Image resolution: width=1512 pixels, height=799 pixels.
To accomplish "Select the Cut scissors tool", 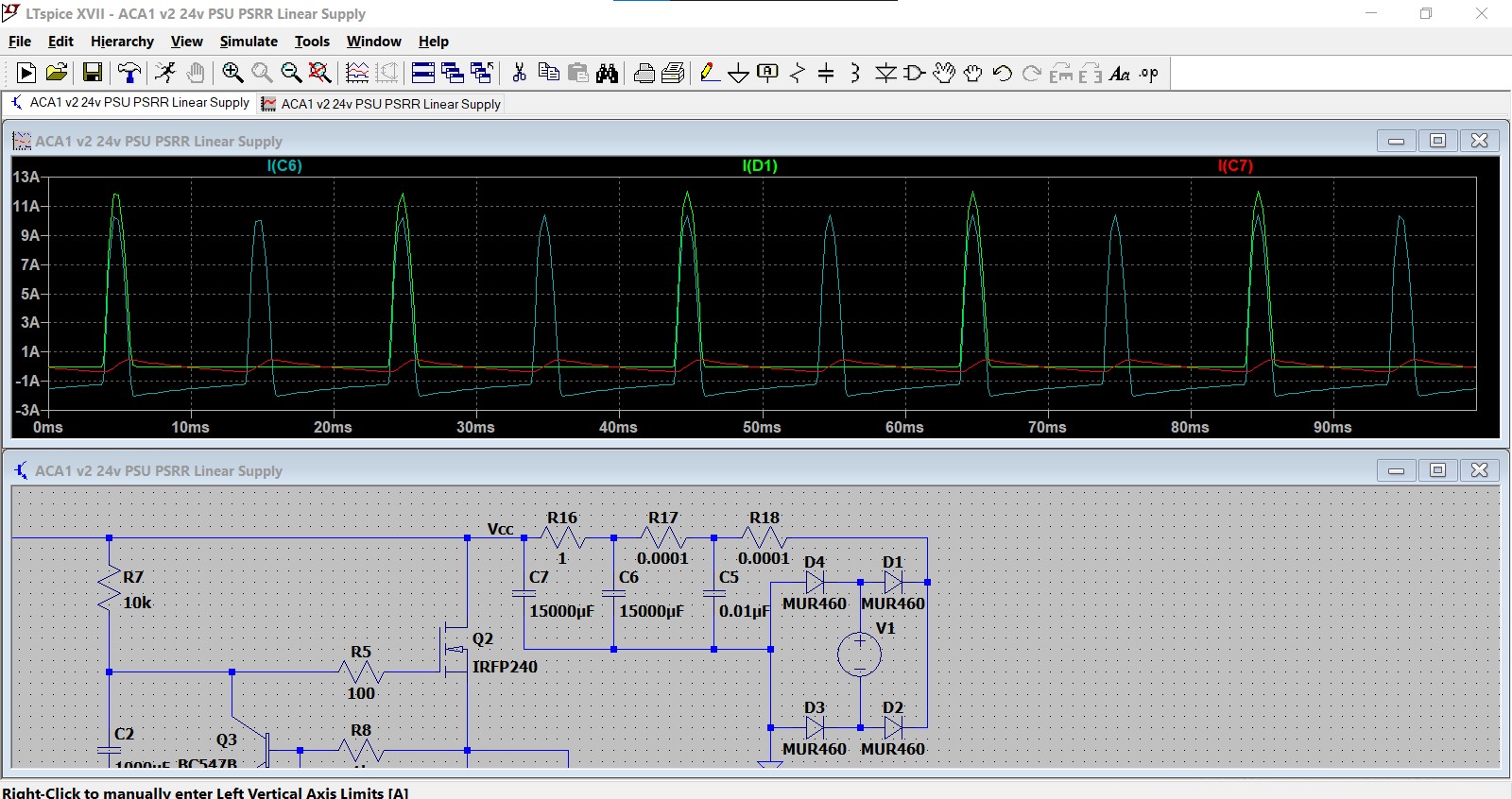I will 519,73.
